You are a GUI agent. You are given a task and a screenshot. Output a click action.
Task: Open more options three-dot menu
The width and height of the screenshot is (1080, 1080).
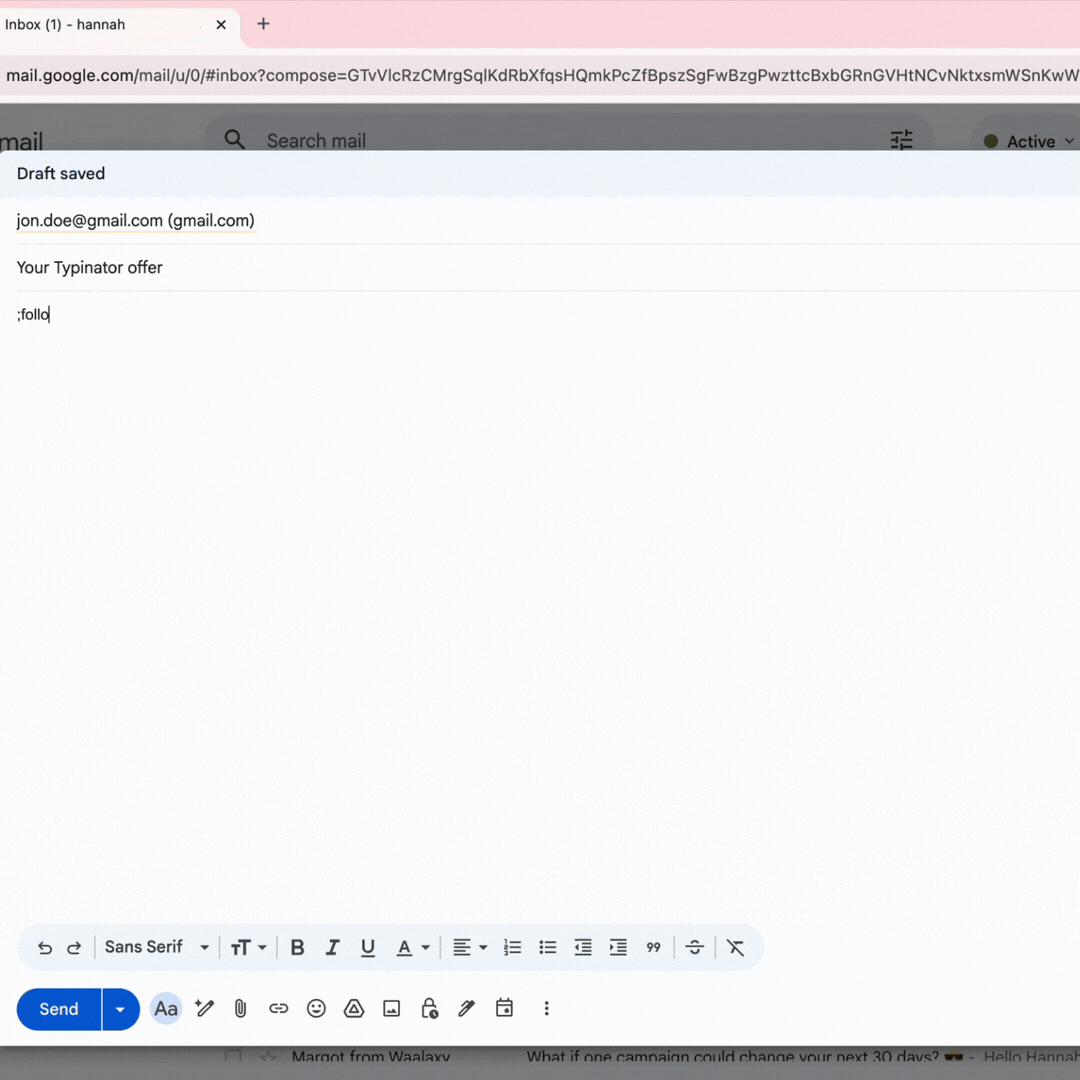click(x=546, y=1009)
